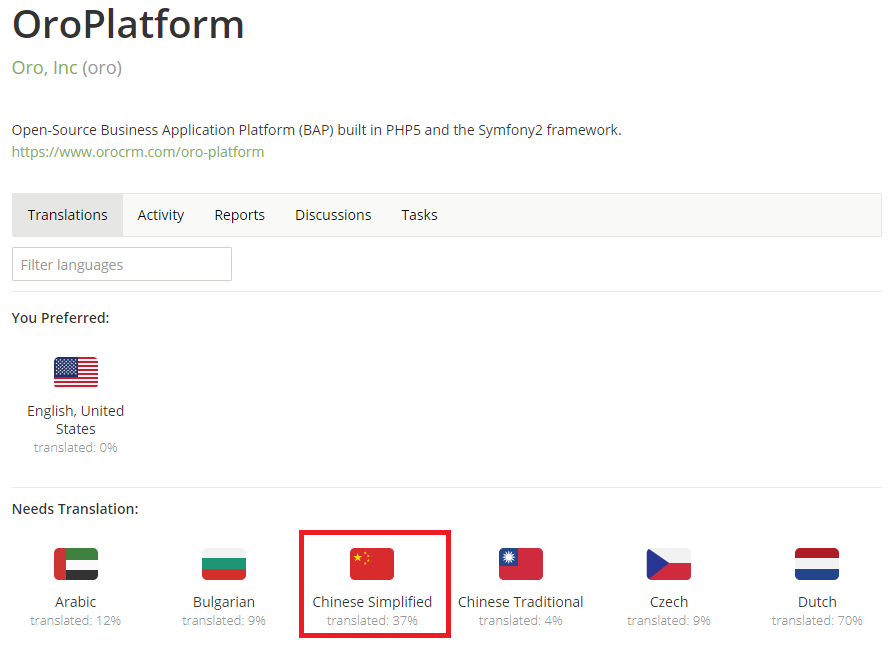Image resolution: width=892 pixels, height=657 pixels.
Task: Open the Bulgarian flag icon
Action: (x=224, y=564)
